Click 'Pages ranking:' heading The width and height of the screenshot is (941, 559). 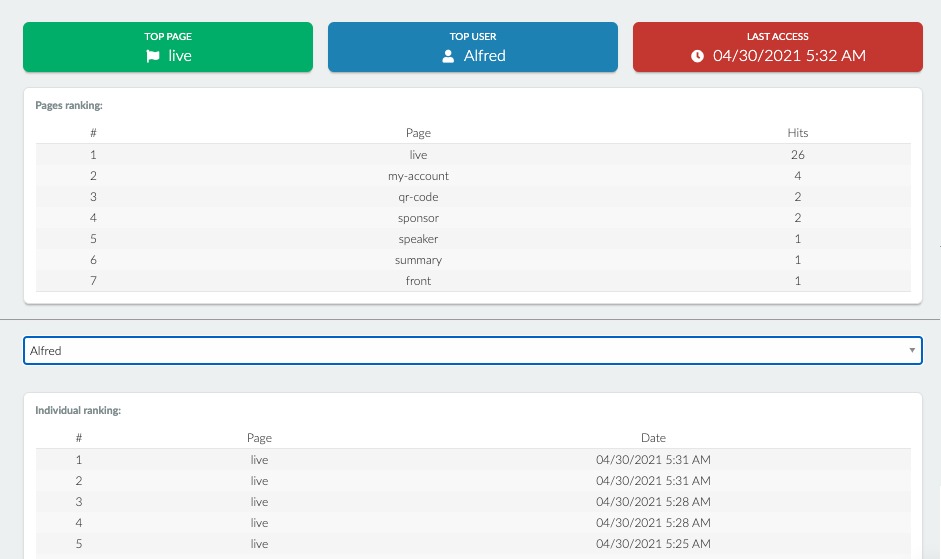69,105
